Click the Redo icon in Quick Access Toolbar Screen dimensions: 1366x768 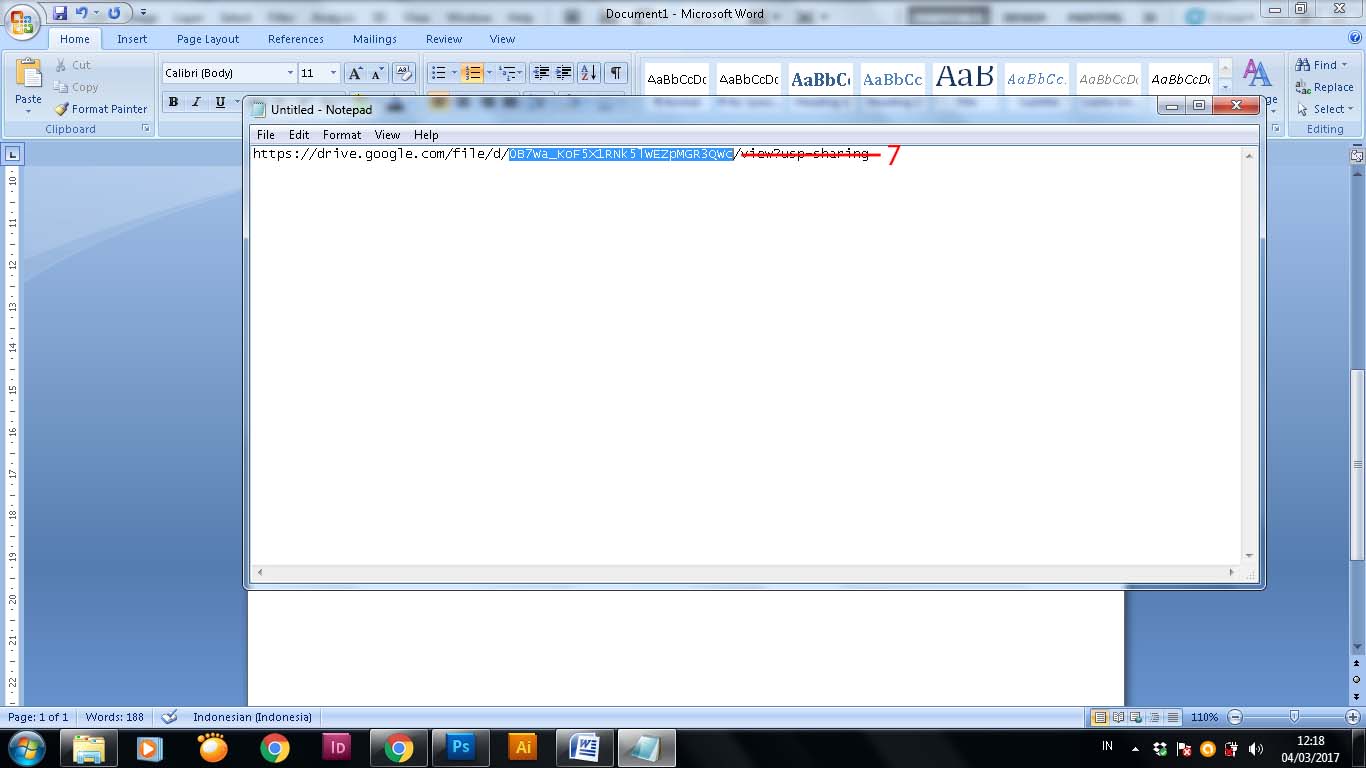(x=114, y=13)
